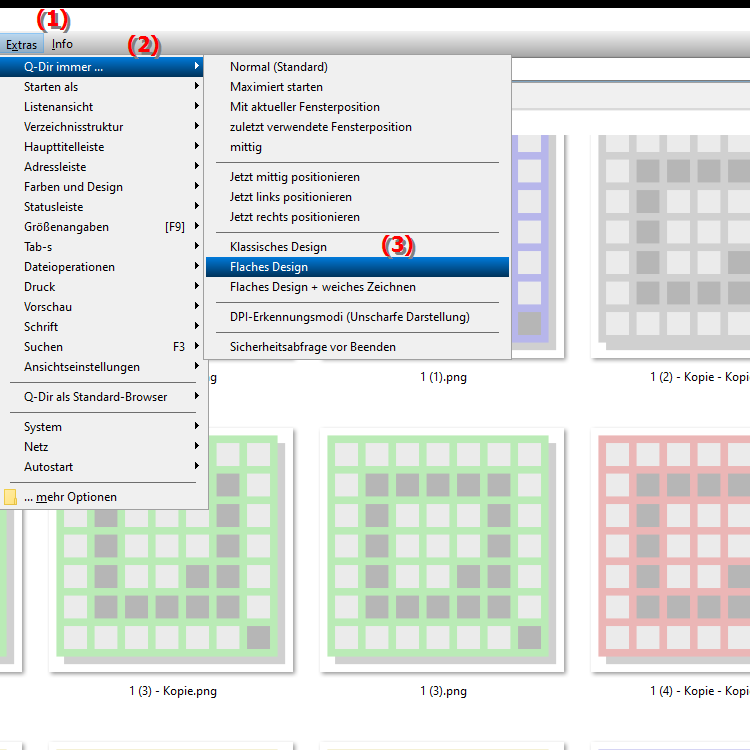Select gray thumbnail '1 (2) - Kopie'

point(671,246)
